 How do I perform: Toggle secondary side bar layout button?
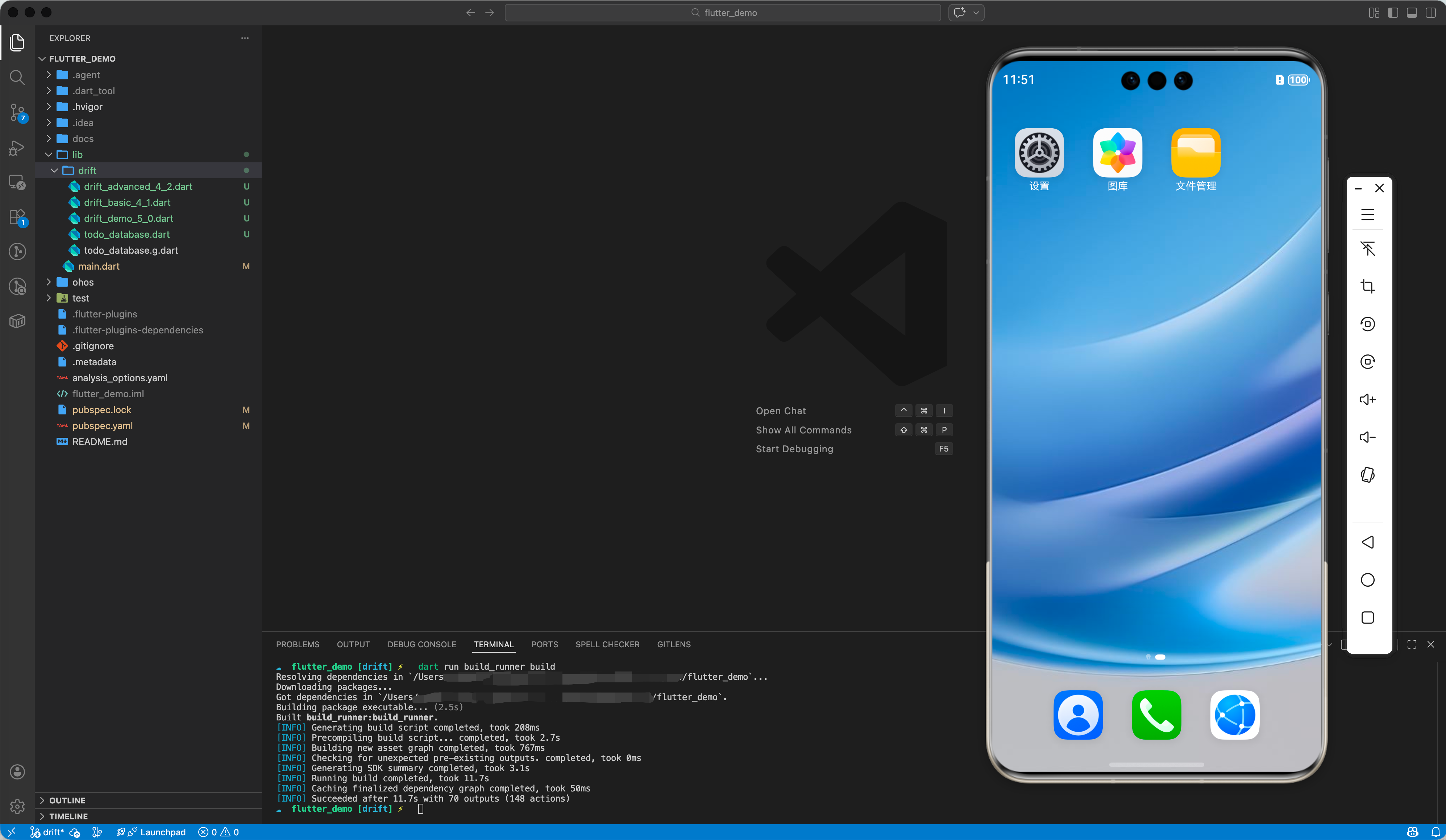point(1430,13)
